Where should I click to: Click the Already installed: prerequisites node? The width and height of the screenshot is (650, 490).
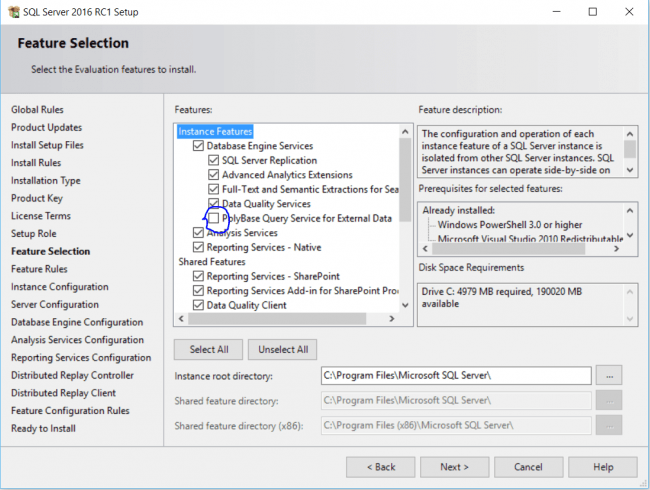458,210
